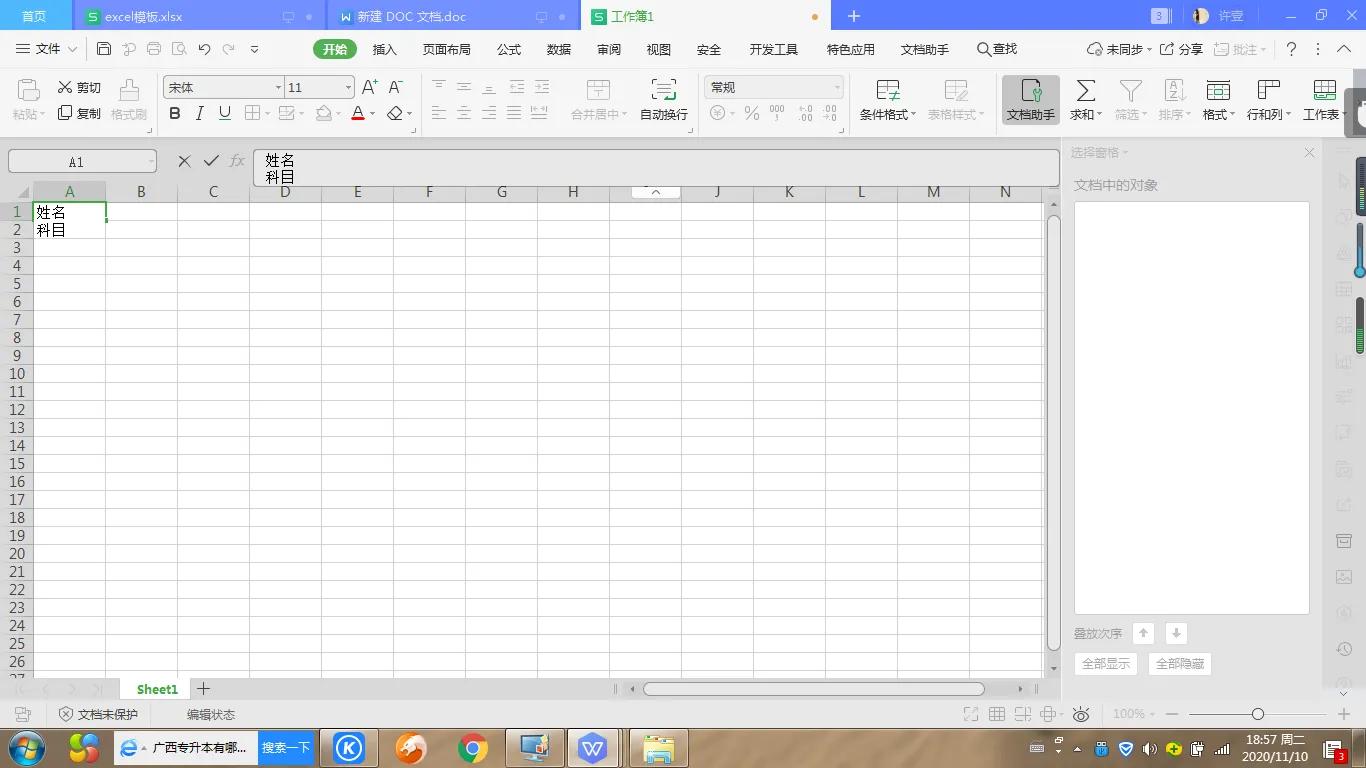
Task: Click the 剪切 (Cut) scissors icon
Action: coord(66,87)
